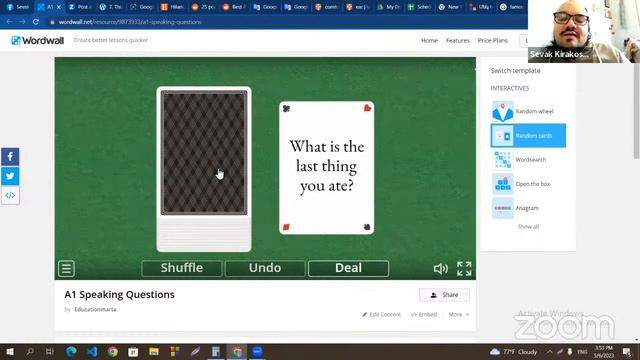This screenshot has height=360, width=640.
Task: Open Embed option
Action: tap(424, 314)
